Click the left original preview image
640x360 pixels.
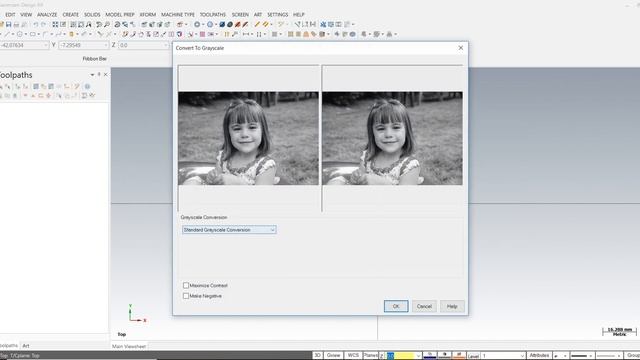pyautogui.click(x=248, y=138)
